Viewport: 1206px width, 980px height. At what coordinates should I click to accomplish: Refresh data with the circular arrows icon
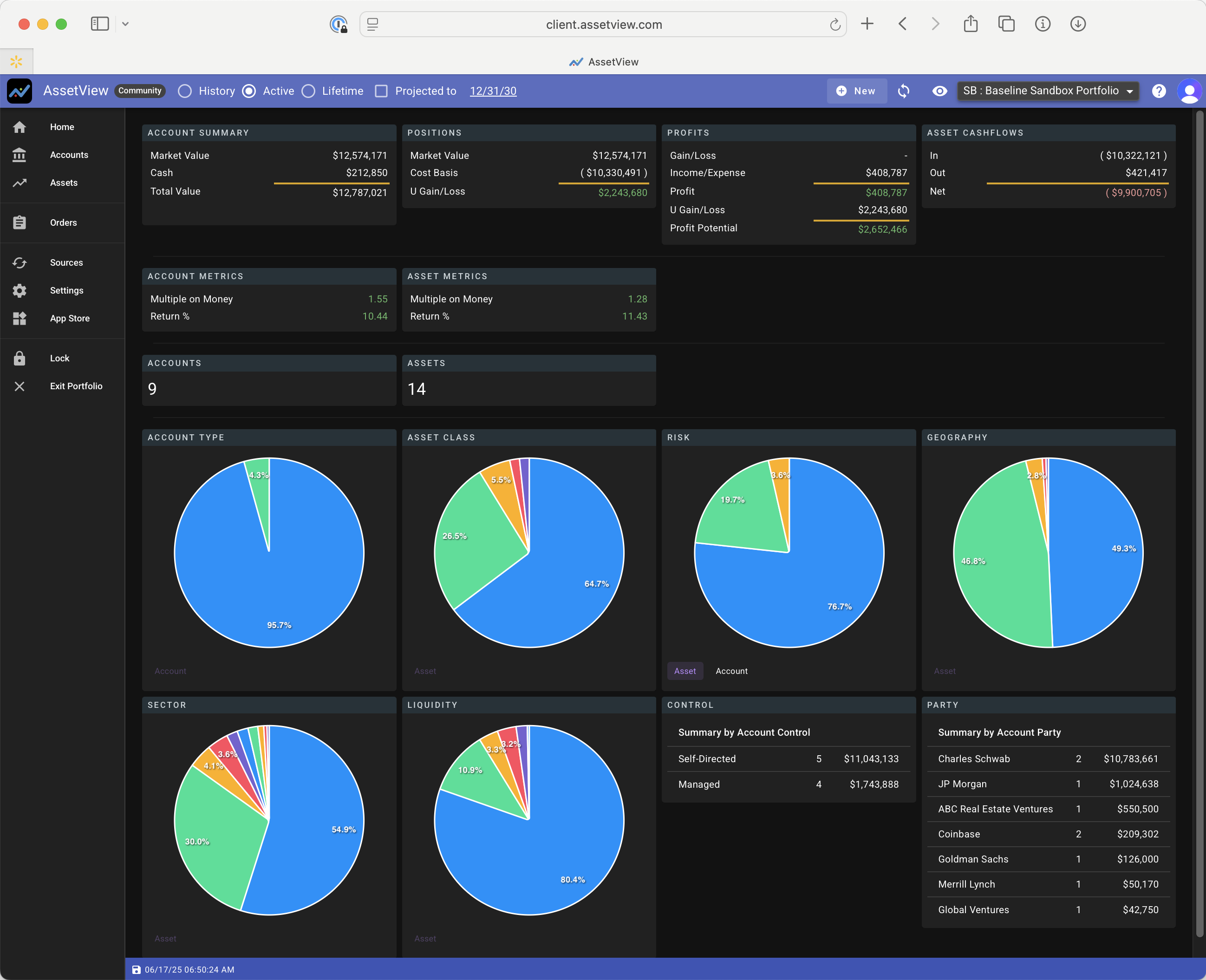pyautogui.click(x=904, y=91)
